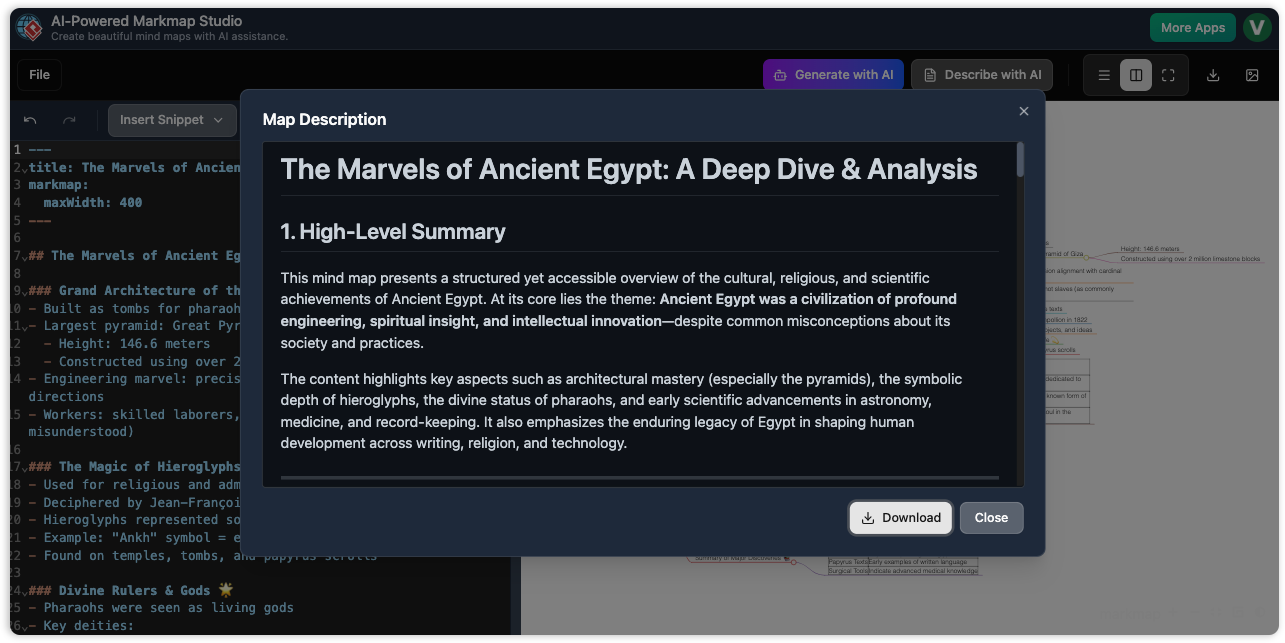Click the More Apps button
The width and height of the screenshot is (1285, 643).
point(1192,28)
